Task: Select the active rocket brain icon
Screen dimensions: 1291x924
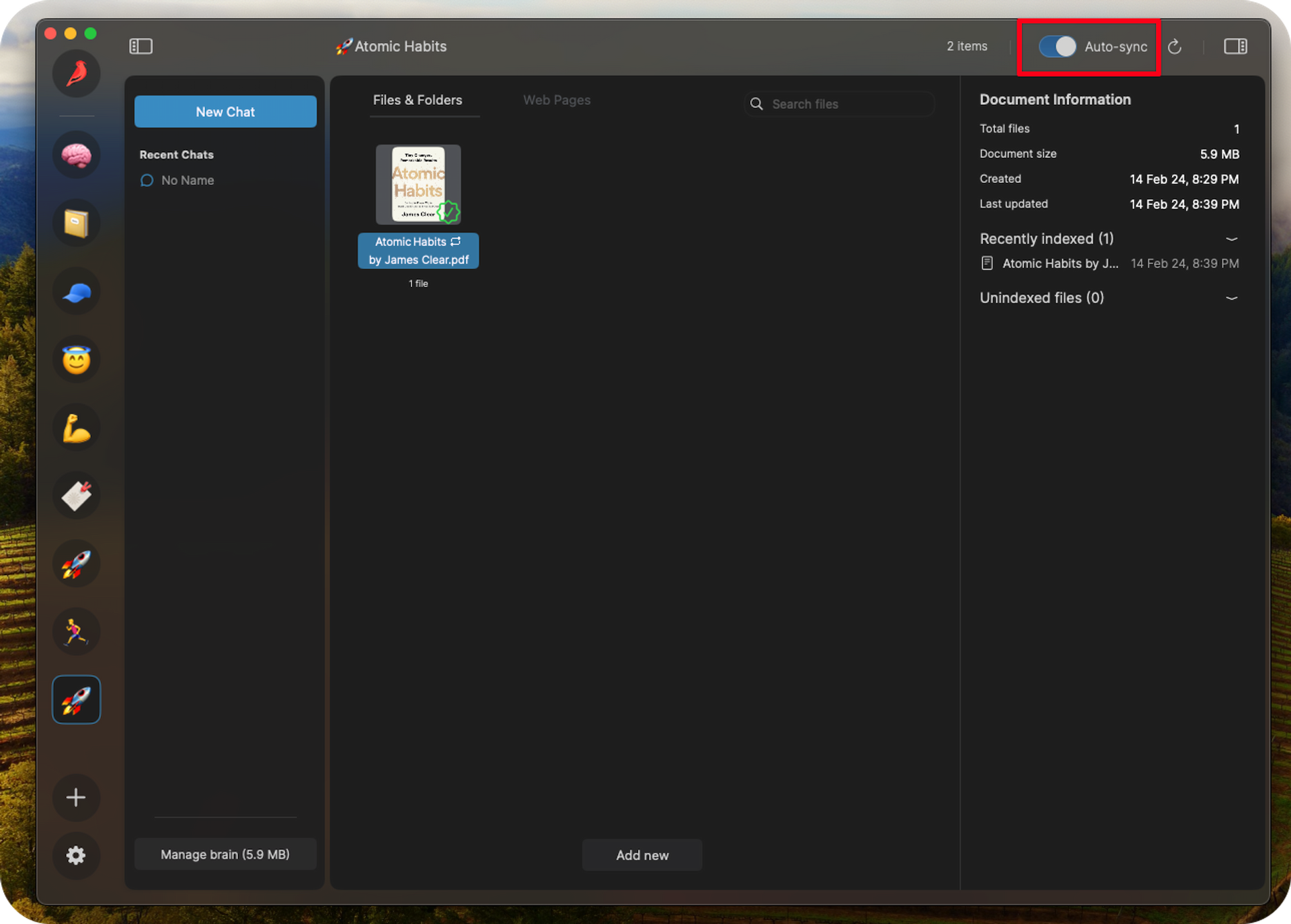Action: coord(77,700)
